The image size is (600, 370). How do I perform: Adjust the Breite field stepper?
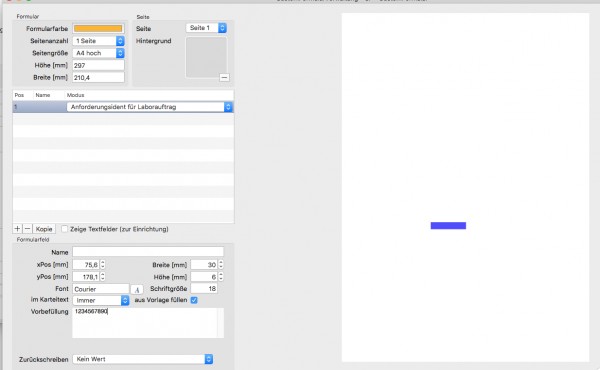[x=221, y=264]
